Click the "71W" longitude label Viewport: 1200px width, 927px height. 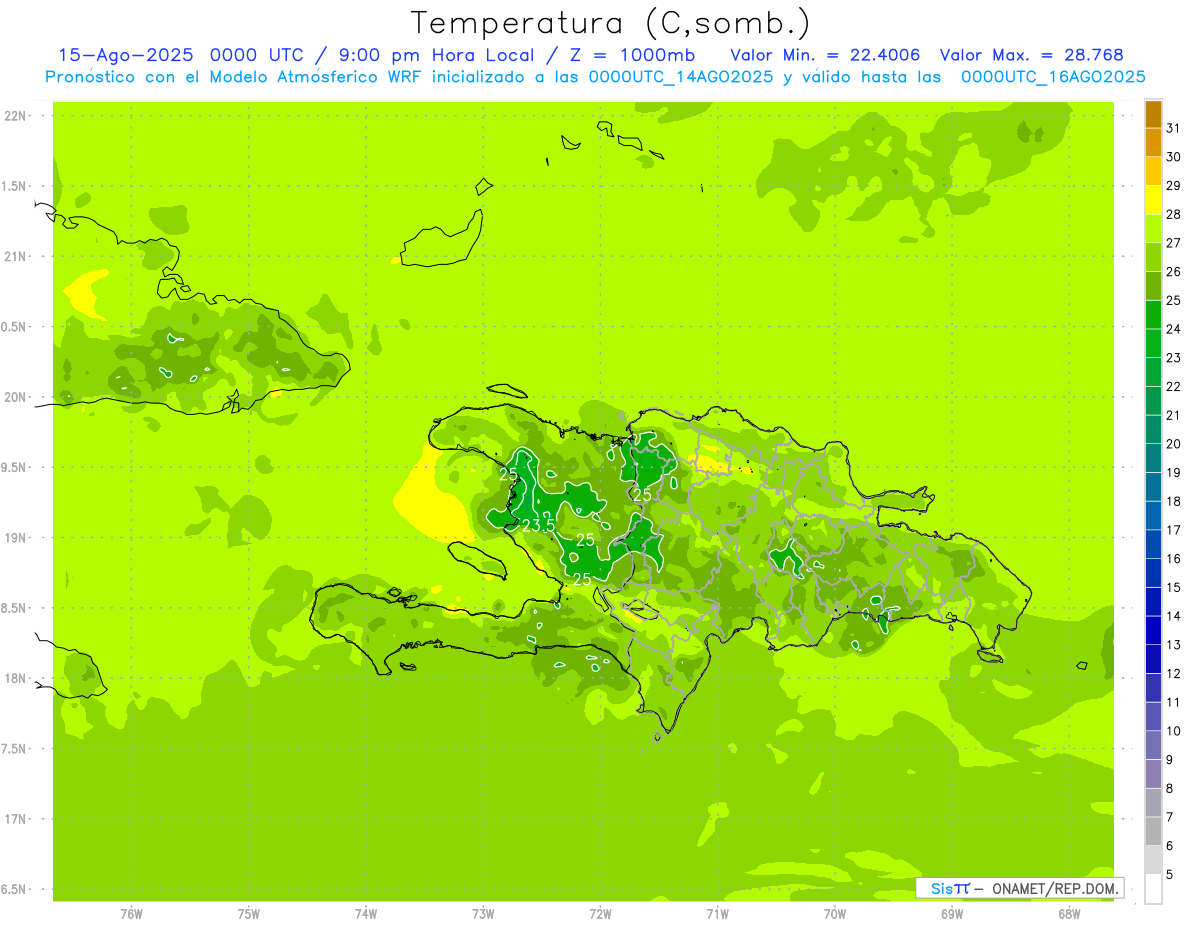pyautogui.click(x=717, y=913)
